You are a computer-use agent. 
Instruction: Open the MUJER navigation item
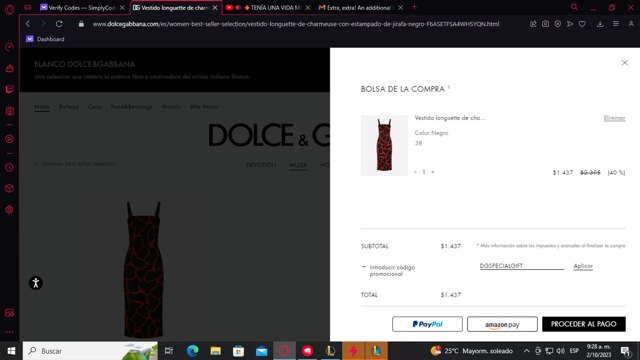click(298, 165)
